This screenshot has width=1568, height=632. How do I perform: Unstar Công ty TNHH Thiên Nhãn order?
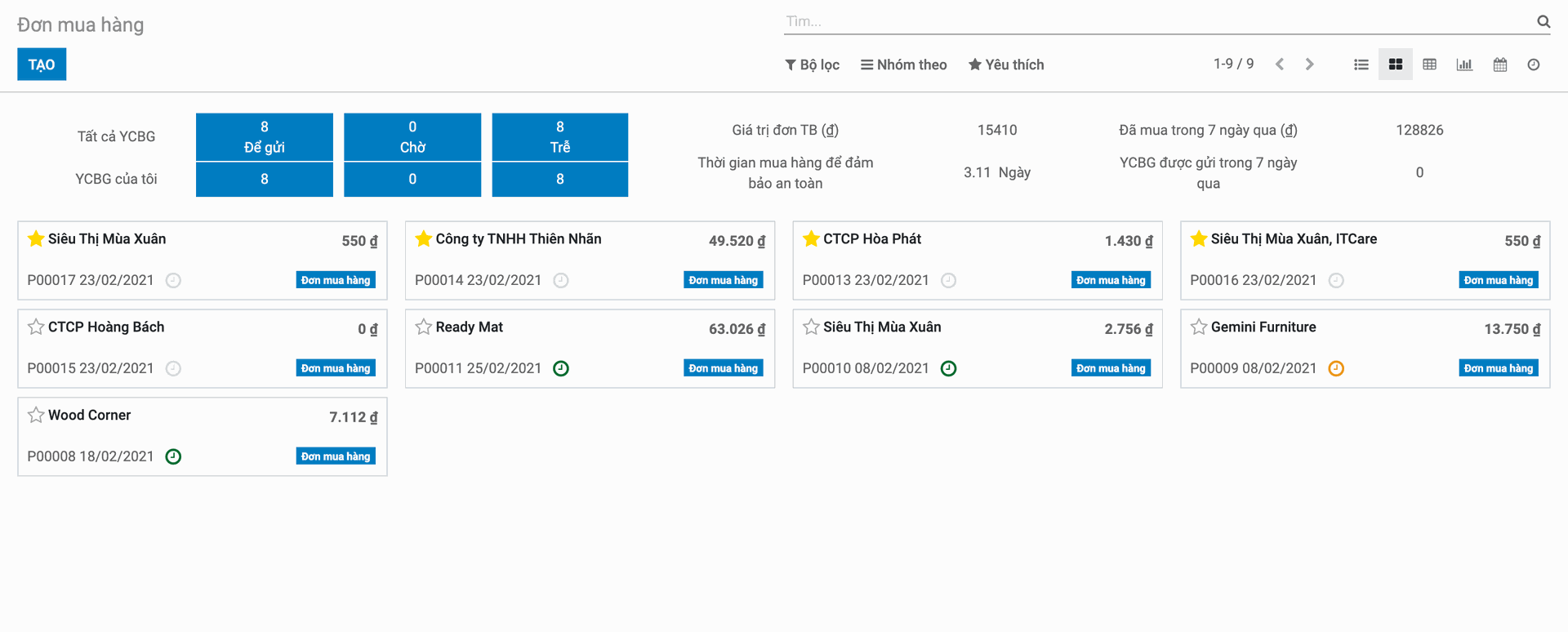(423, 238)
